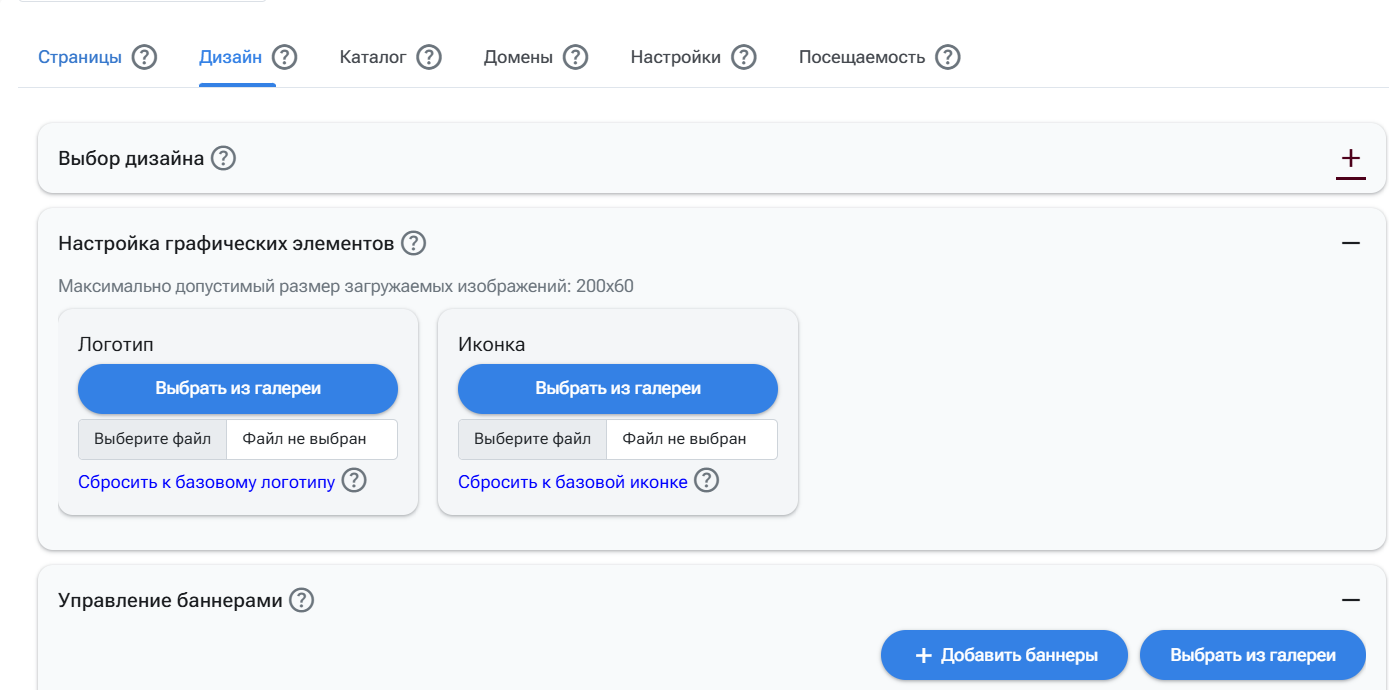Click Выбрать из галереи under Логотип

(x=238, y=389)
